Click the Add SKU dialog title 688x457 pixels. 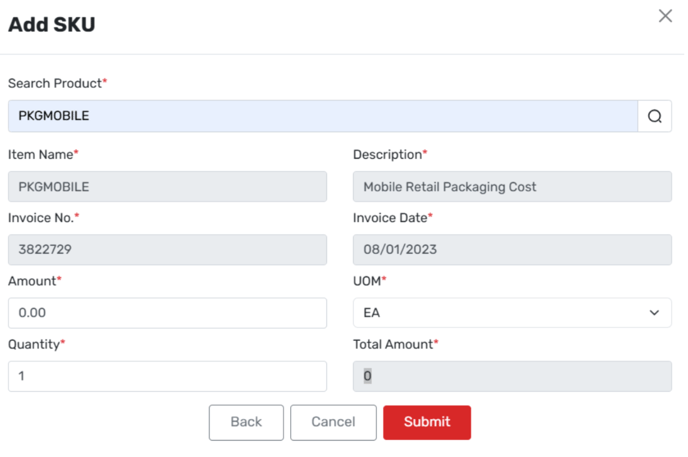[x=52, y=25]
